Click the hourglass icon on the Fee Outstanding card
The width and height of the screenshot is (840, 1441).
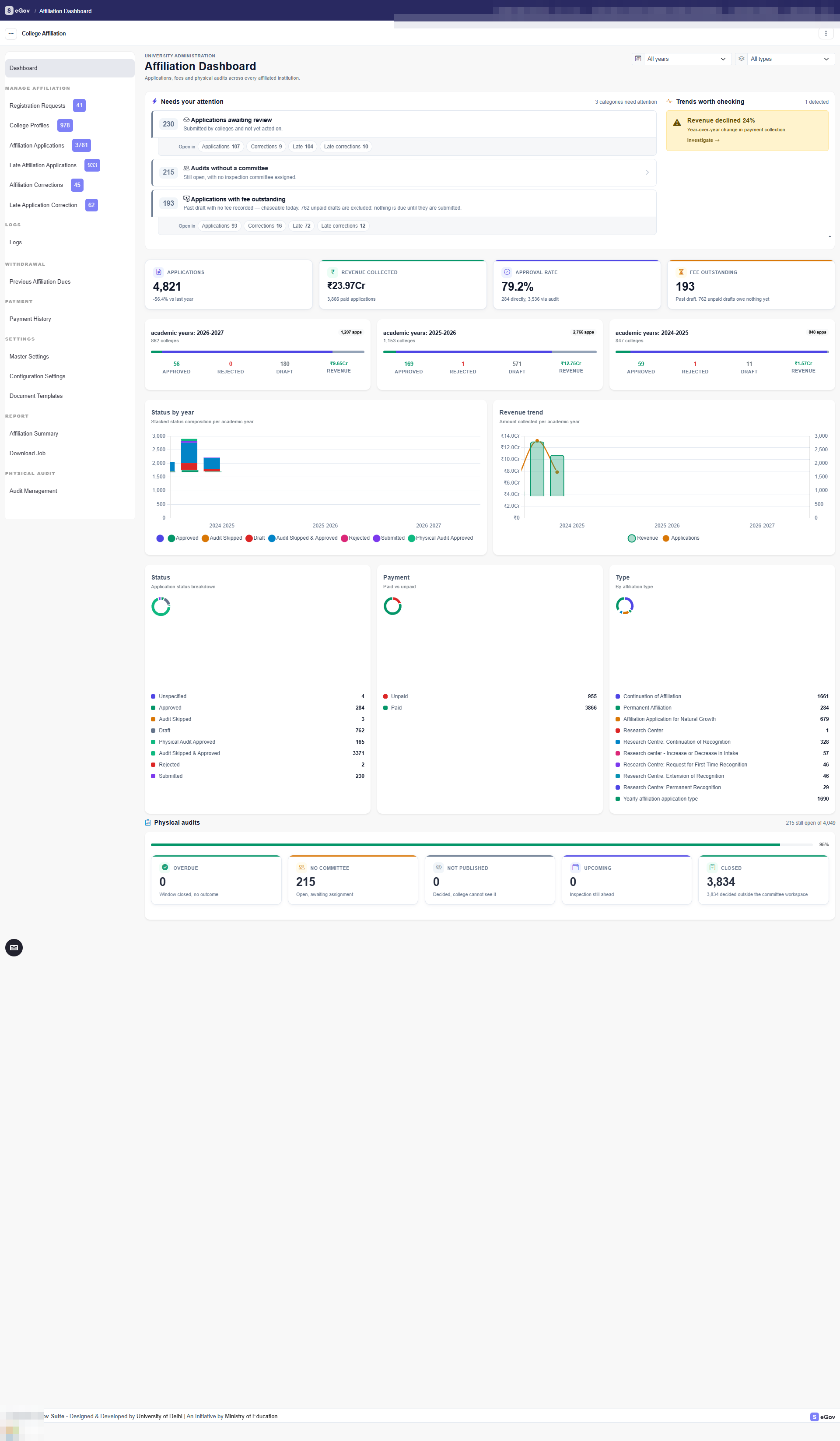click(x=681, y=272)
